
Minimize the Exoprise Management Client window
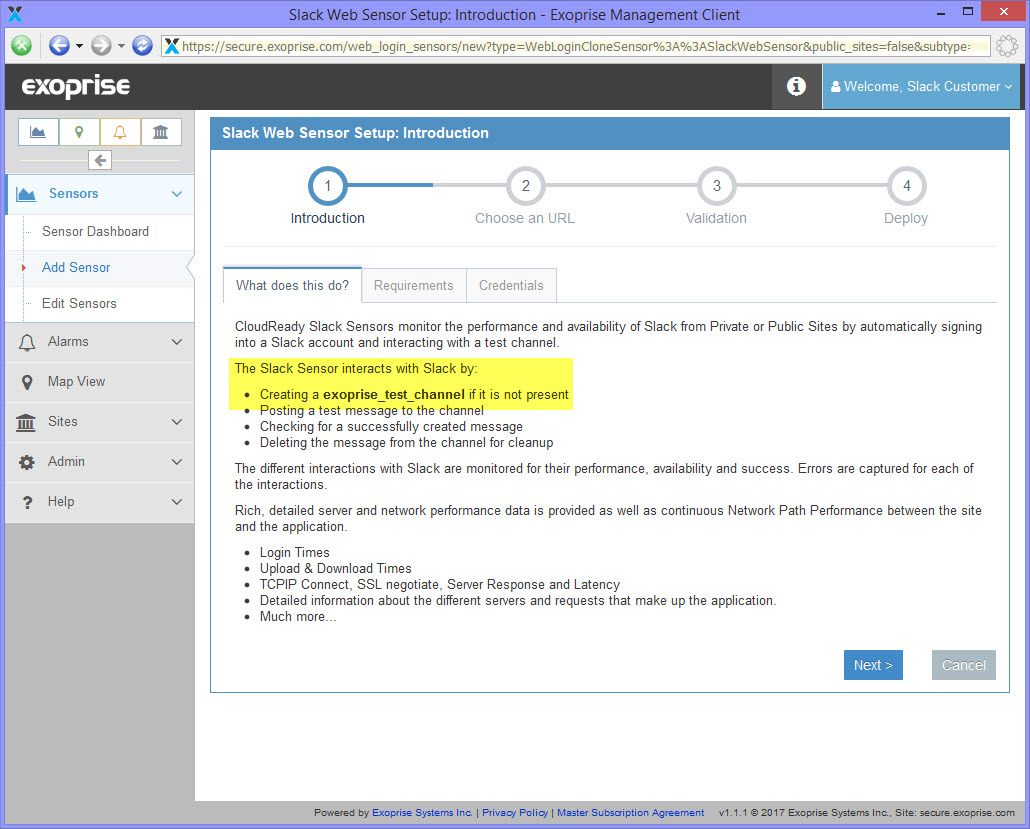942,13
